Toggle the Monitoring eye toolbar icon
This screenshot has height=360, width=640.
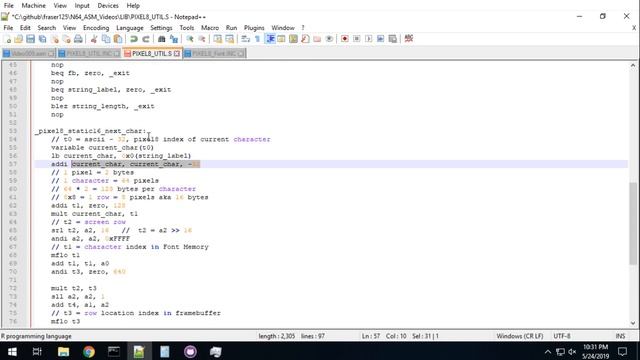click(x=329, y=39)
